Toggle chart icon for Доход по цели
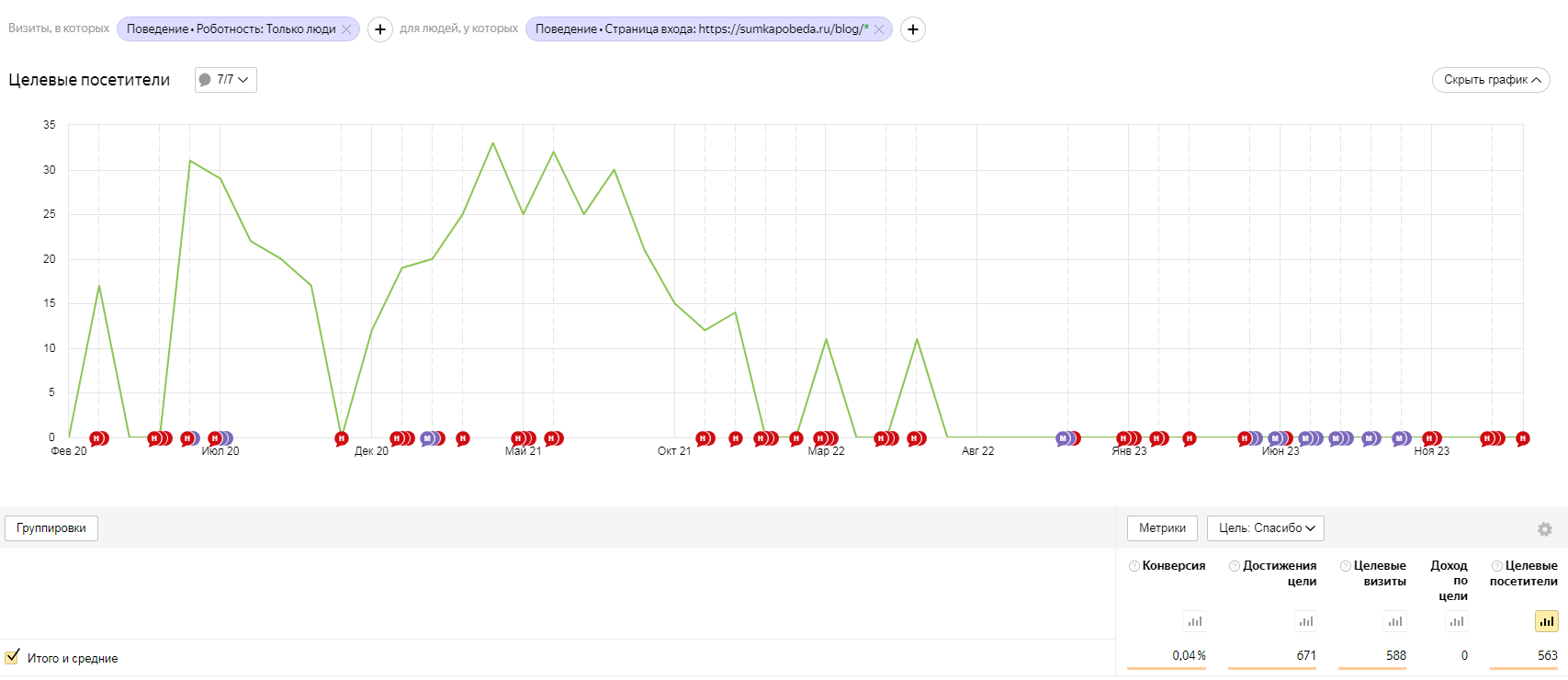This screenshot has width=1568, height=680. (1456, 622)
